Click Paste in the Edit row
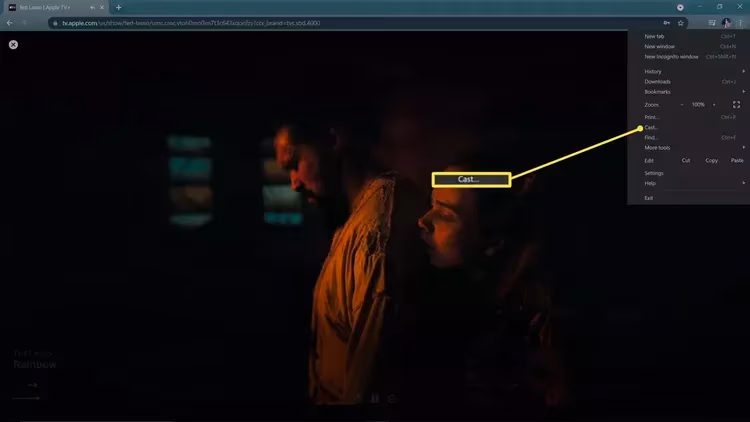The width and height of the screenshot is (750, 422). [x=737, y=161]
